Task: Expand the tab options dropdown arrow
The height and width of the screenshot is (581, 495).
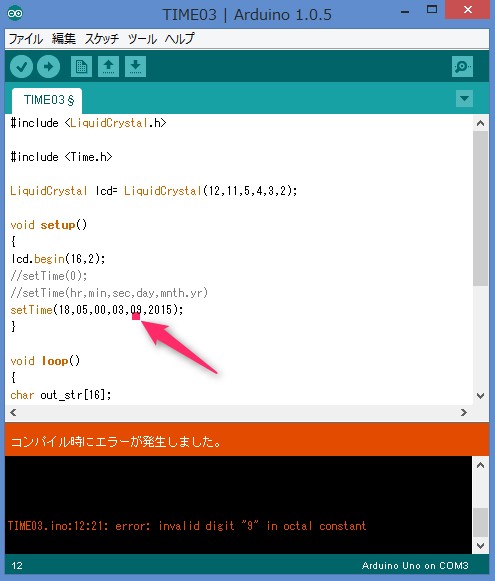Action: coord(464,99)
